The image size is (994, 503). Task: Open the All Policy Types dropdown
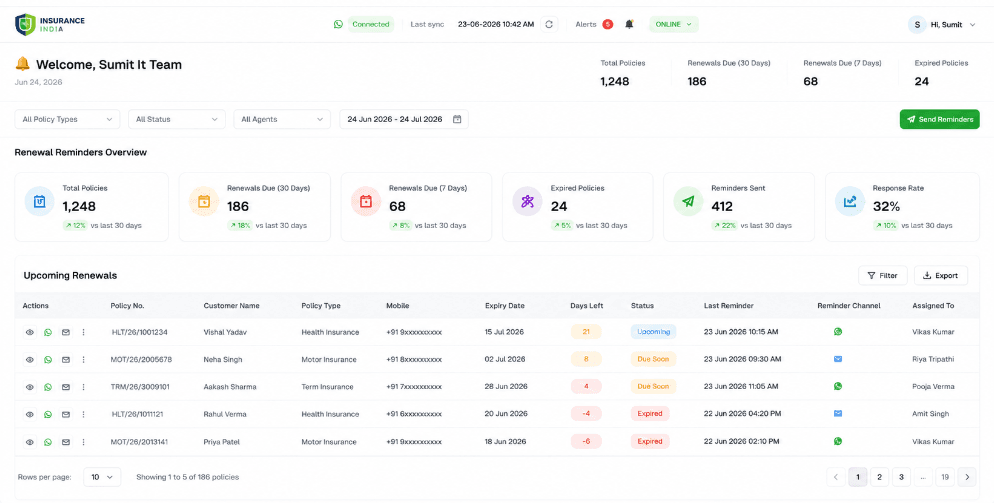point(67,119)
